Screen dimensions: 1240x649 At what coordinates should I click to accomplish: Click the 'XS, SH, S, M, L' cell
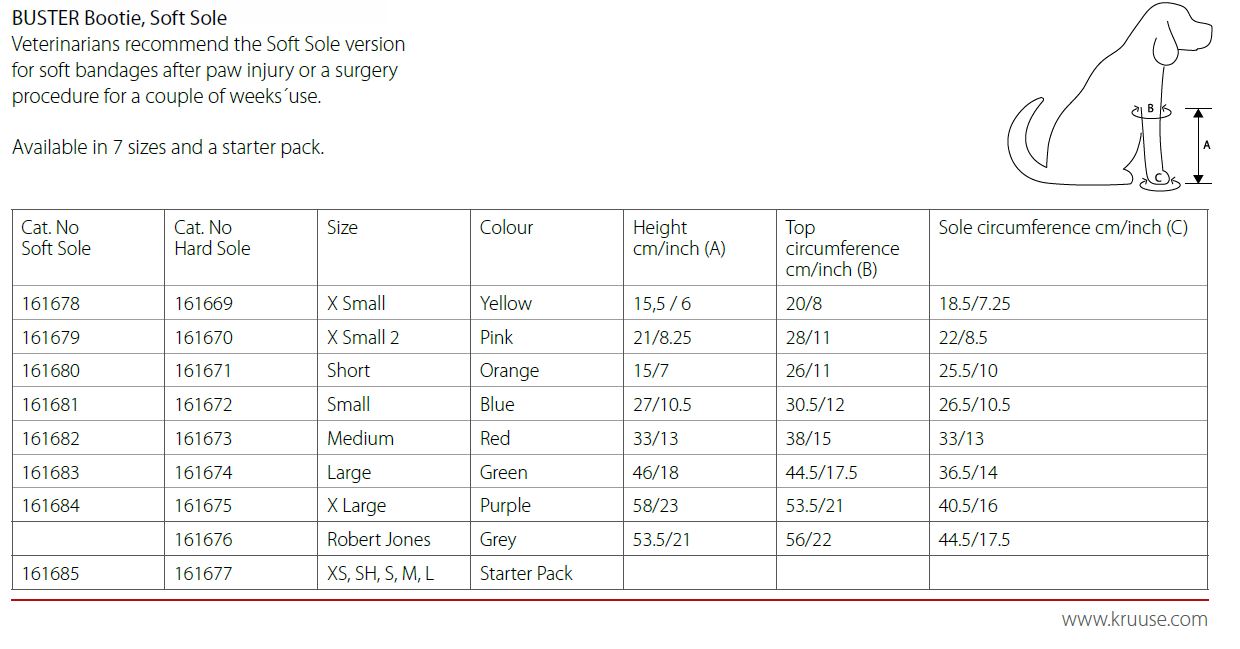(380, 574)
